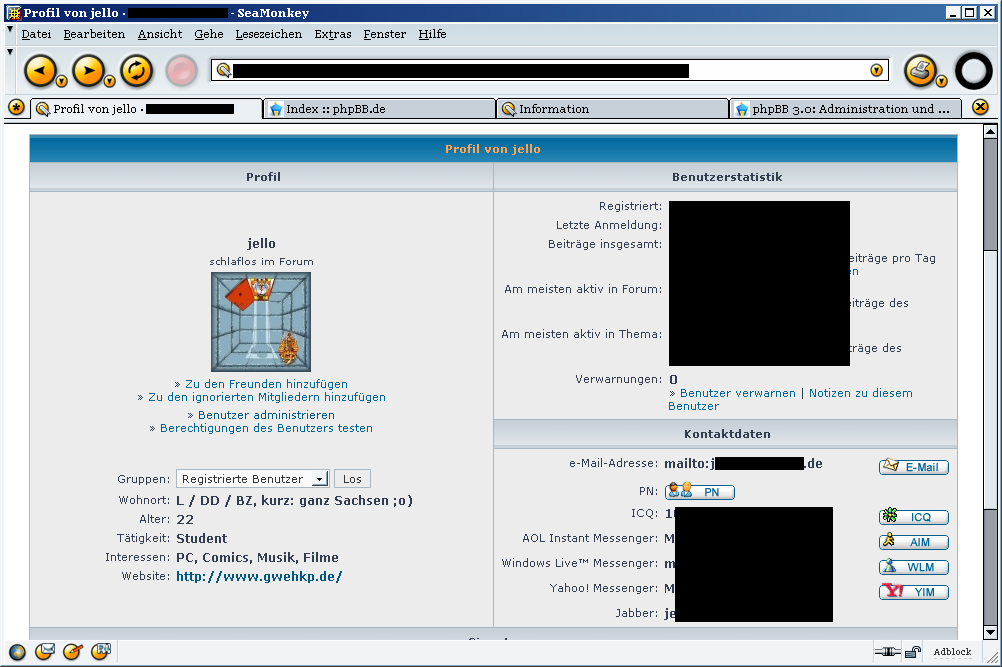Collapse the menu bar with its grippy arrow
The width and height of the screenshot is (1002, 667).
[10, 29]
